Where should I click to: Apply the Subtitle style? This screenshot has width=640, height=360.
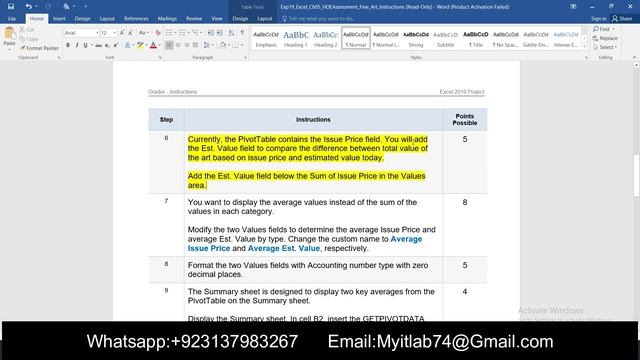tap(446, 38)
